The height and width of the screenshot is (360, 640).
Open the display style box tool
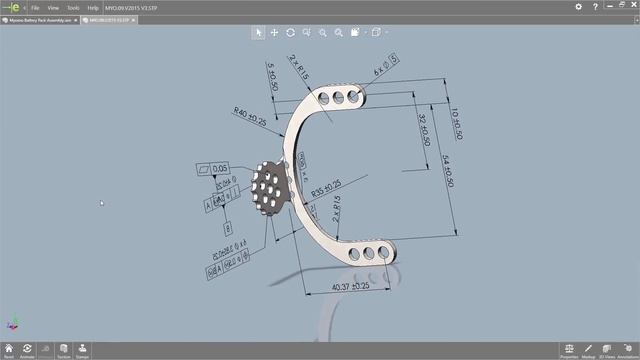tap(355, 33)
